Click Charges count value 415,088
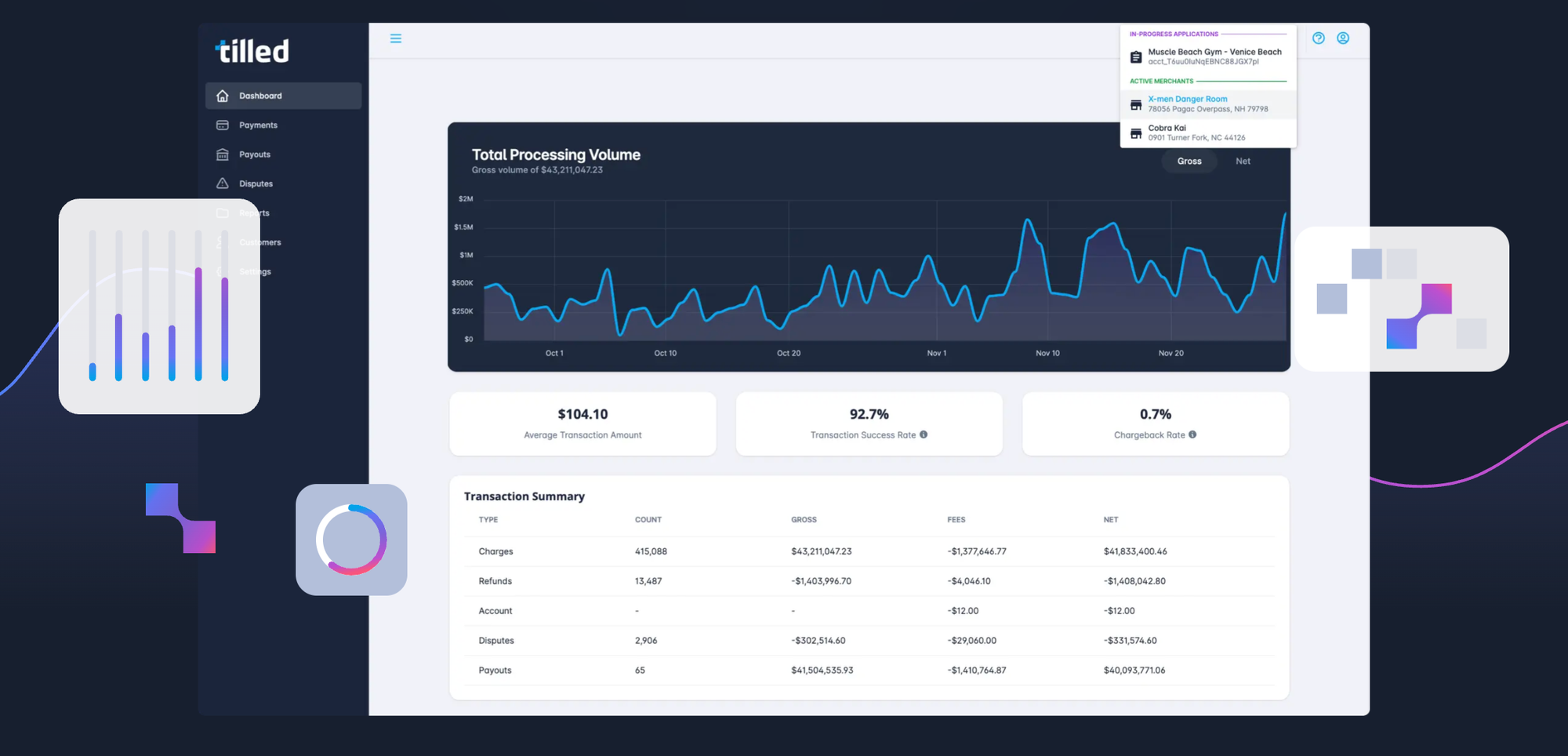1568x756 pixels. pos(651,551)
